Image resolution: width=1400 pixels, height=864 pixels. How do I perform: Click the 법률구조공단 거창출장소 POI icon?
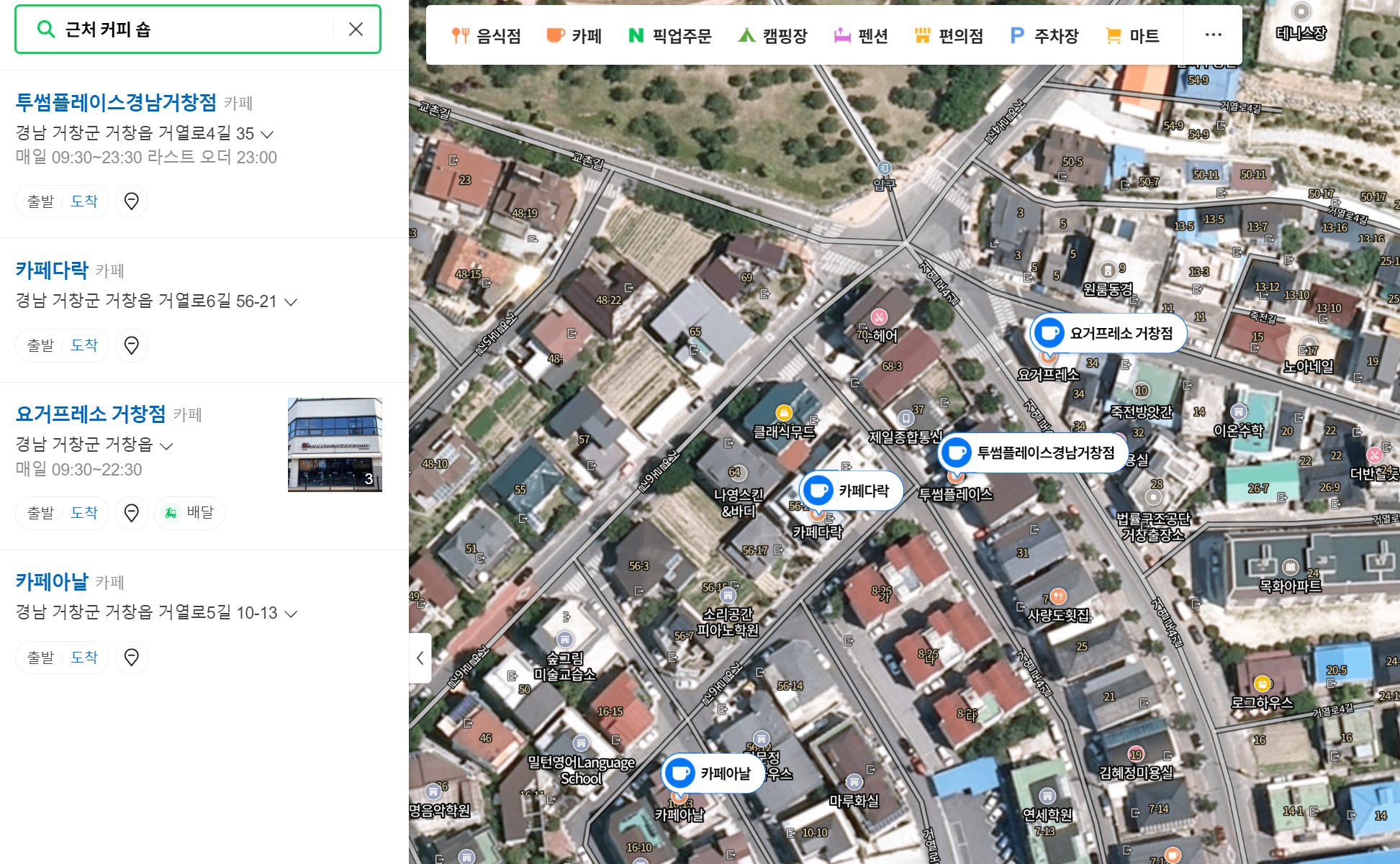(x=1154, y=497)
